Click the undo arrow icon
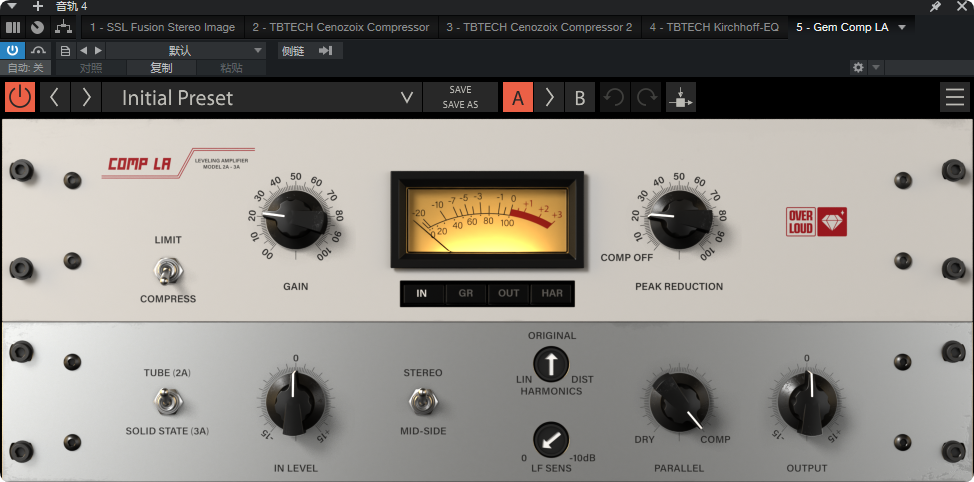 tap(614, 98)
